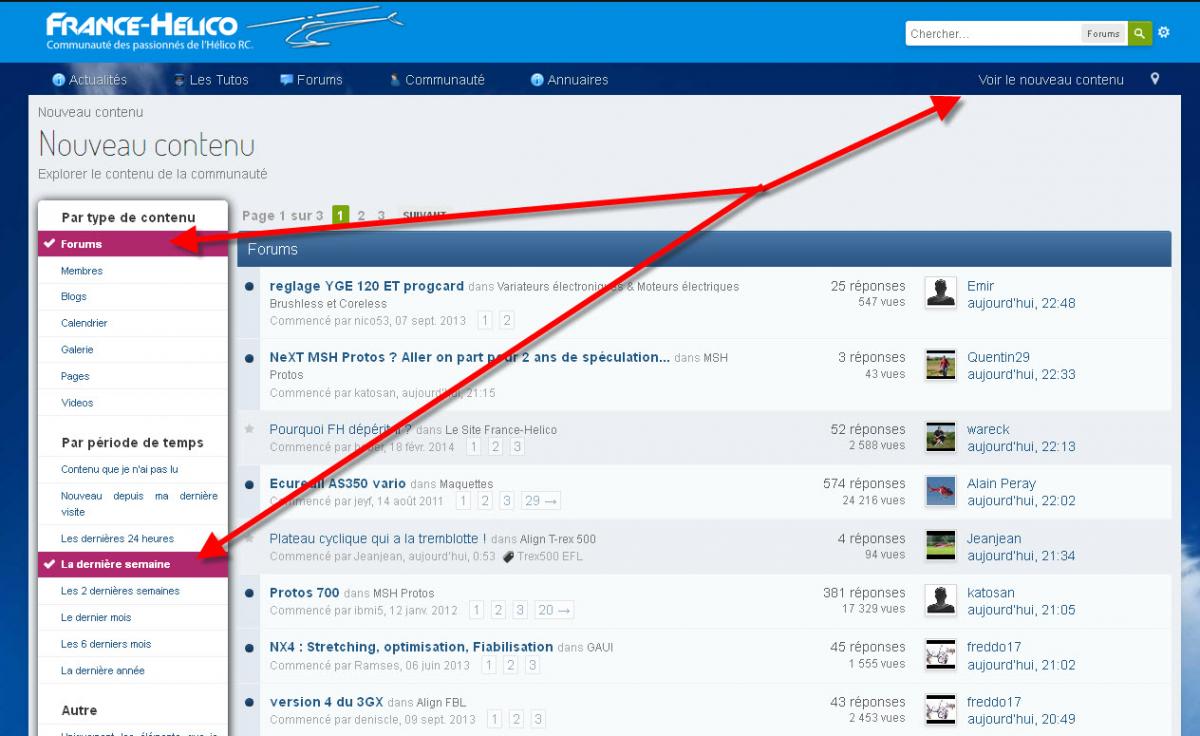Open Emir's avatar thumbnail

click(x=940, y=293)
